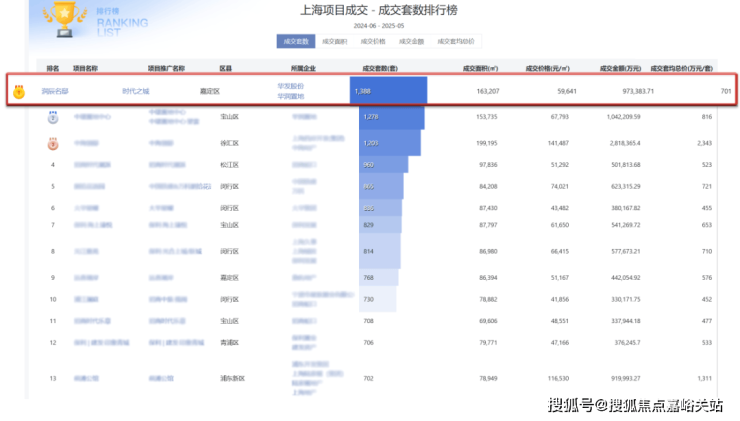Screen dimensions: 740x421
Task: Click the 时代之城 promotion name link
Action: point(135,91)
